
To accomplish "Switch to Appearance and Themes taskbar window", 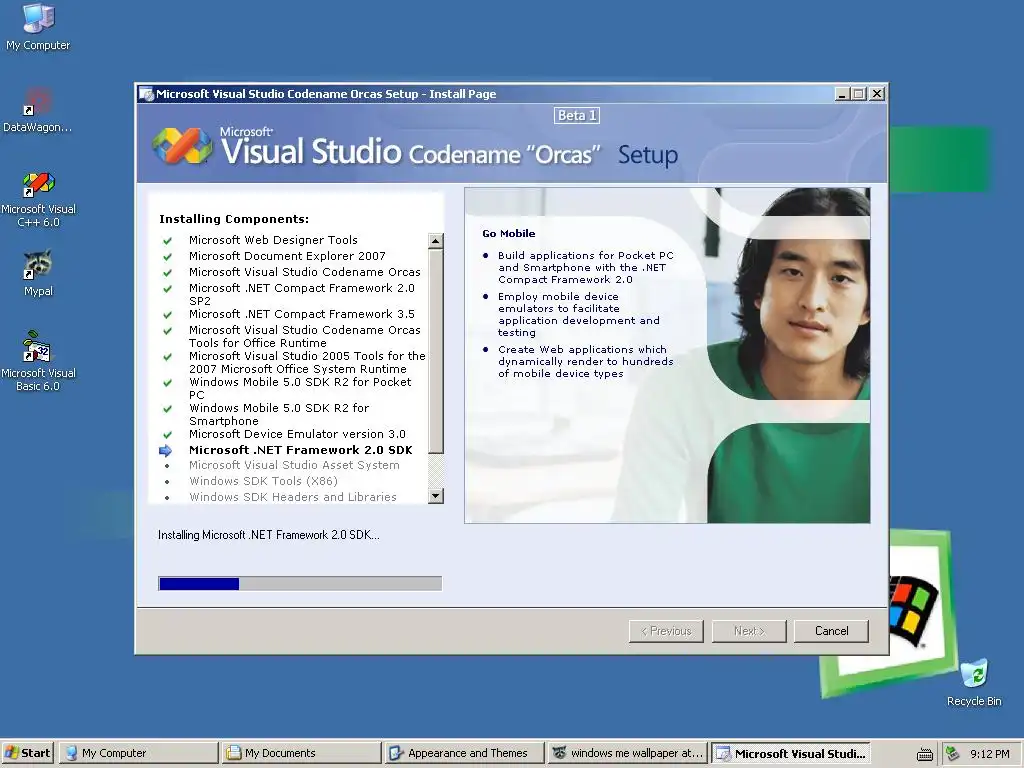I will tap(464, 753).
